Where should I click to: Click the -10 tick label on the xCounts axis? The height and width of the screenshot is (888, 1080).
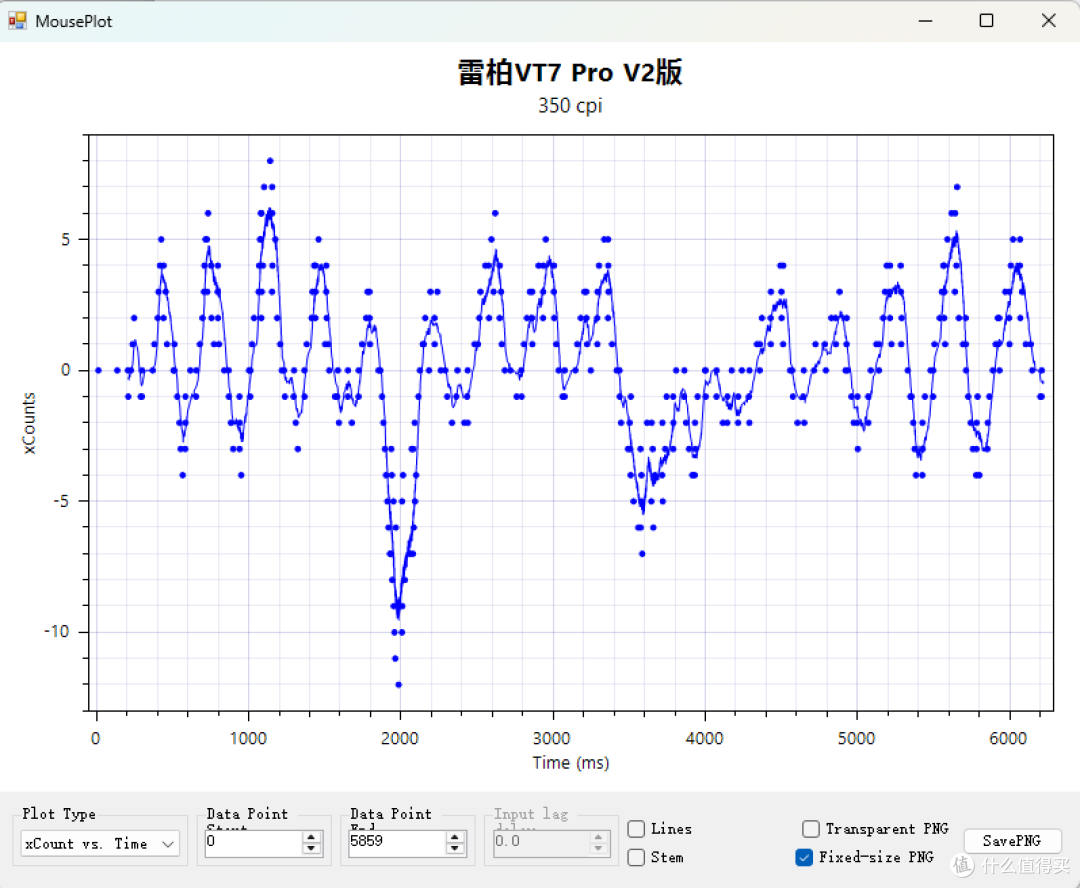tap(57, 631)
